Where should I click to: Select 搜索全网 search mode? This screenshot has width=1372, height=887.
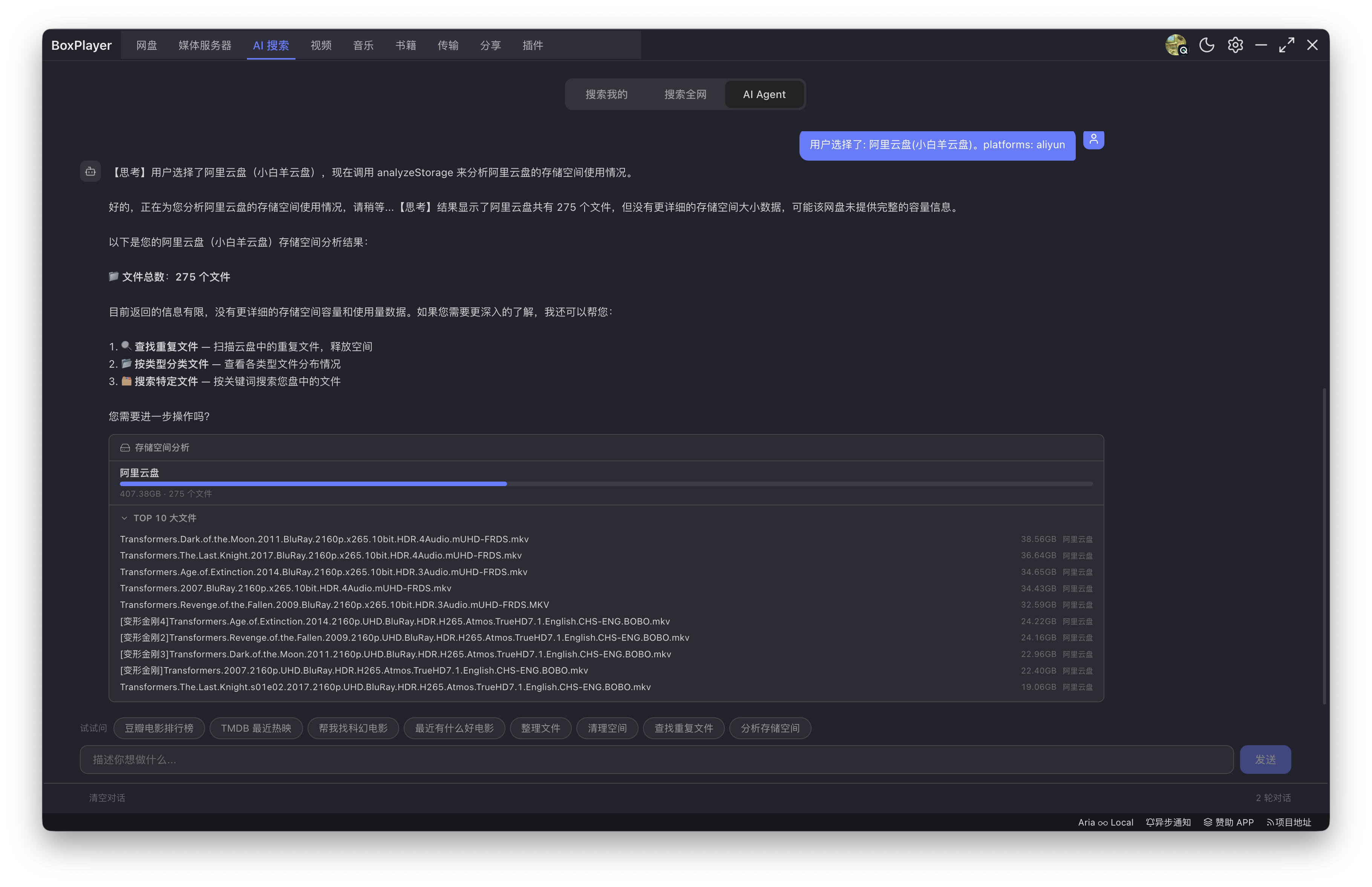[x=685, y=94]
